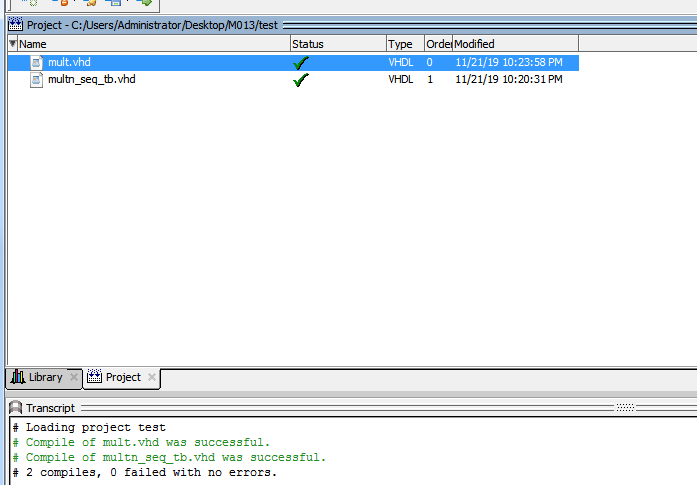Click the VHDL type cell of multn_seq_tb.vhd
This screenshot has width=697, height=485.
(401, 79)
